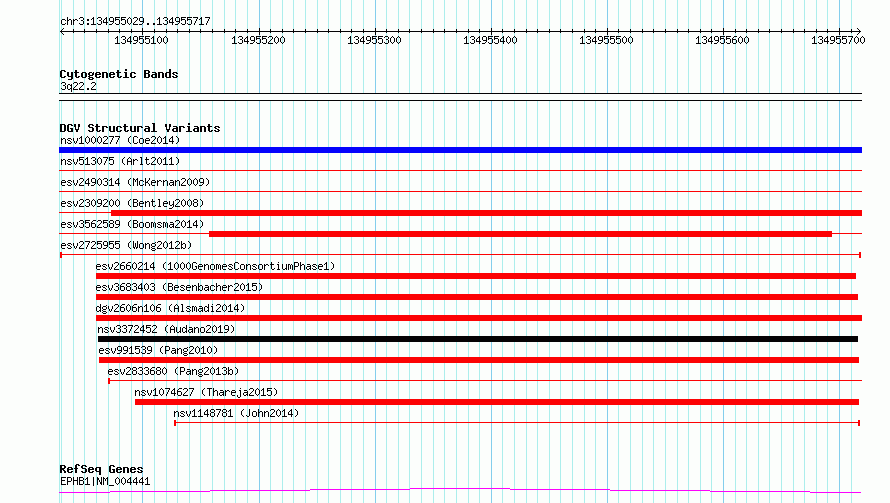This screenshot has height=503, width=890.
Task: Open the esv2725955 (Wong2012b) label
Action: click(126, 245)
